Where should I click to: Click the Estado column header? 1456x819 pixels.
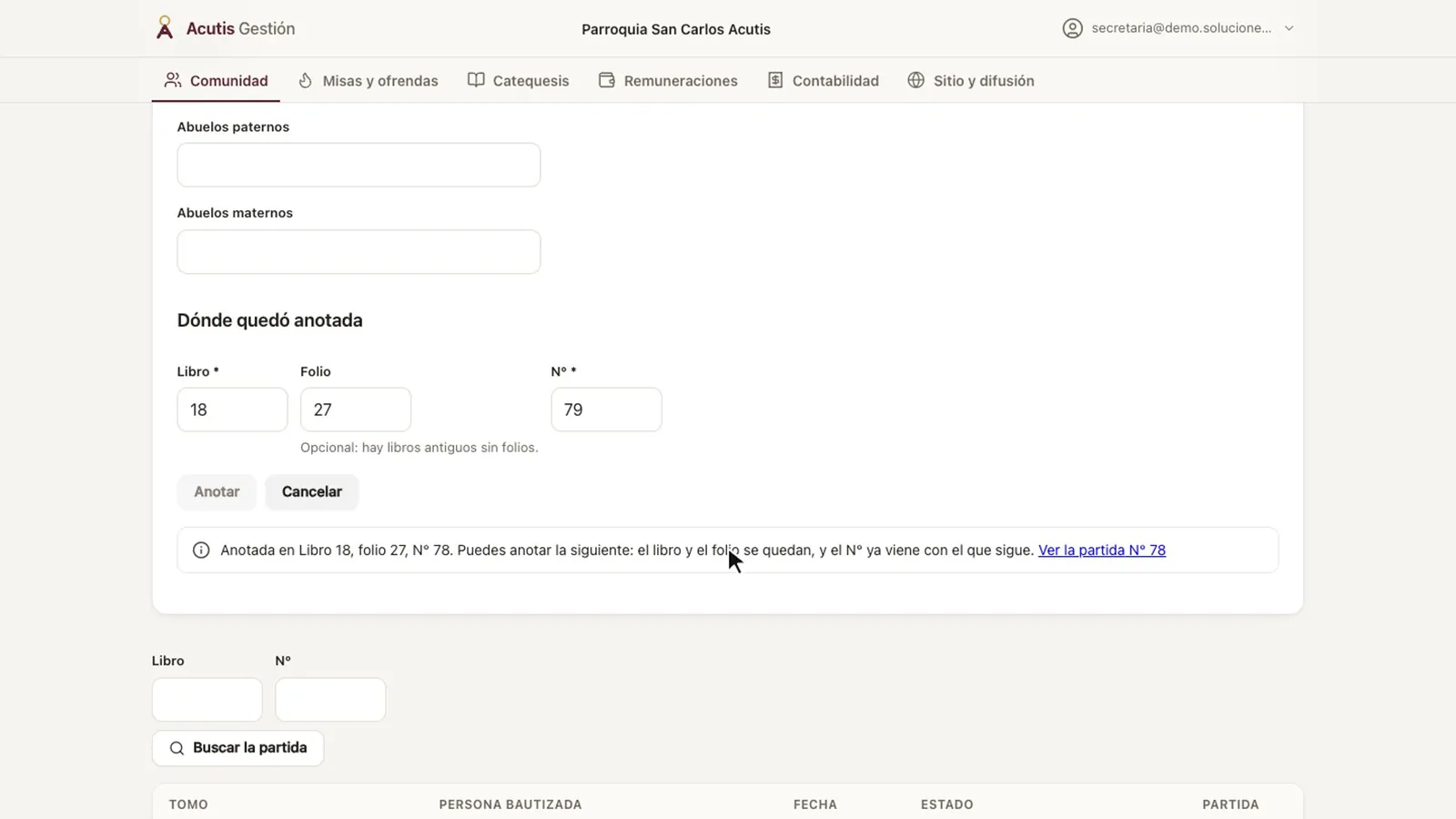pos(947,804)
